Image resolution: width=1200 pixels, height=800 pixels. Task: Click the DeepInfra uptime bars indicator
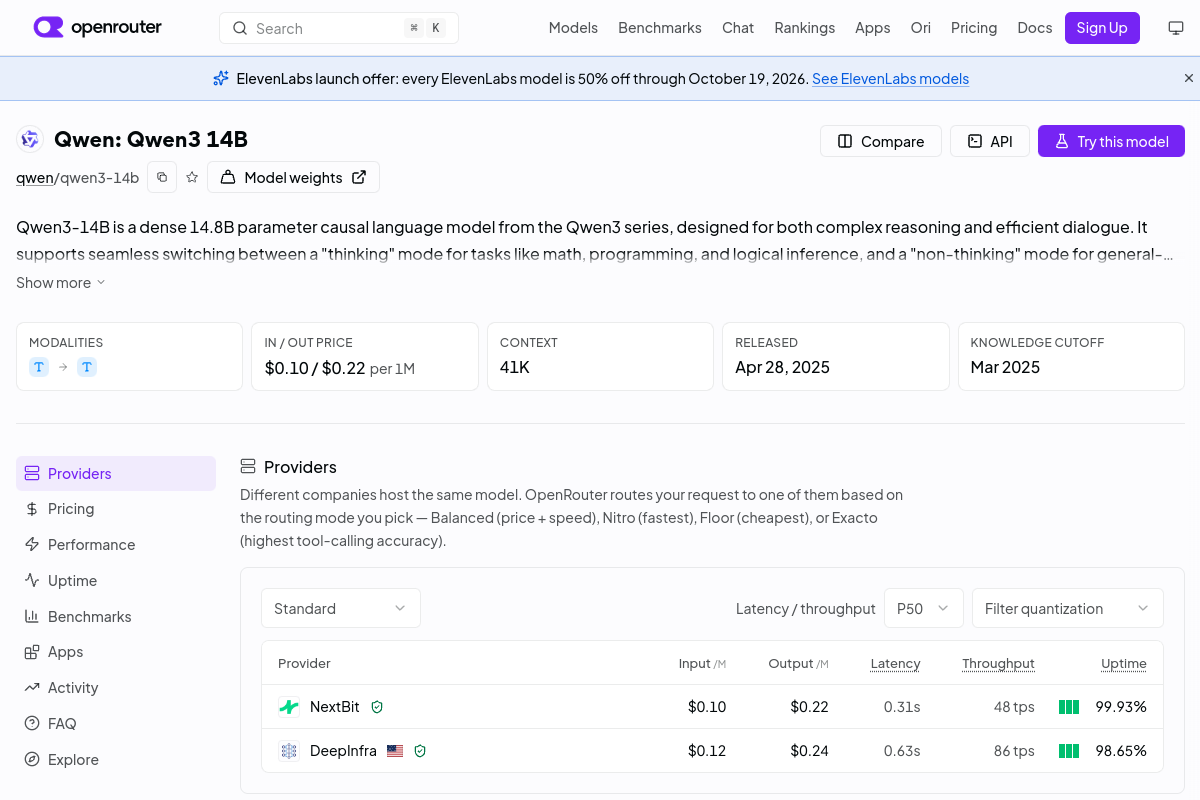tap(1069, 751)
